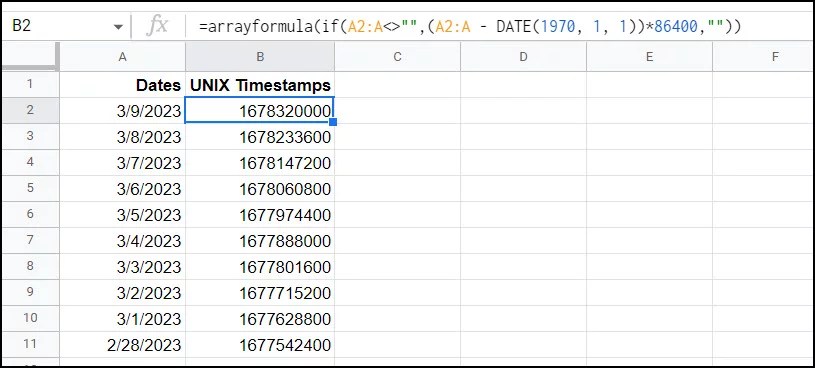
Task: Click the blue fill handle on cell B2
Action: pyautogui.click(x=333, y=122)
